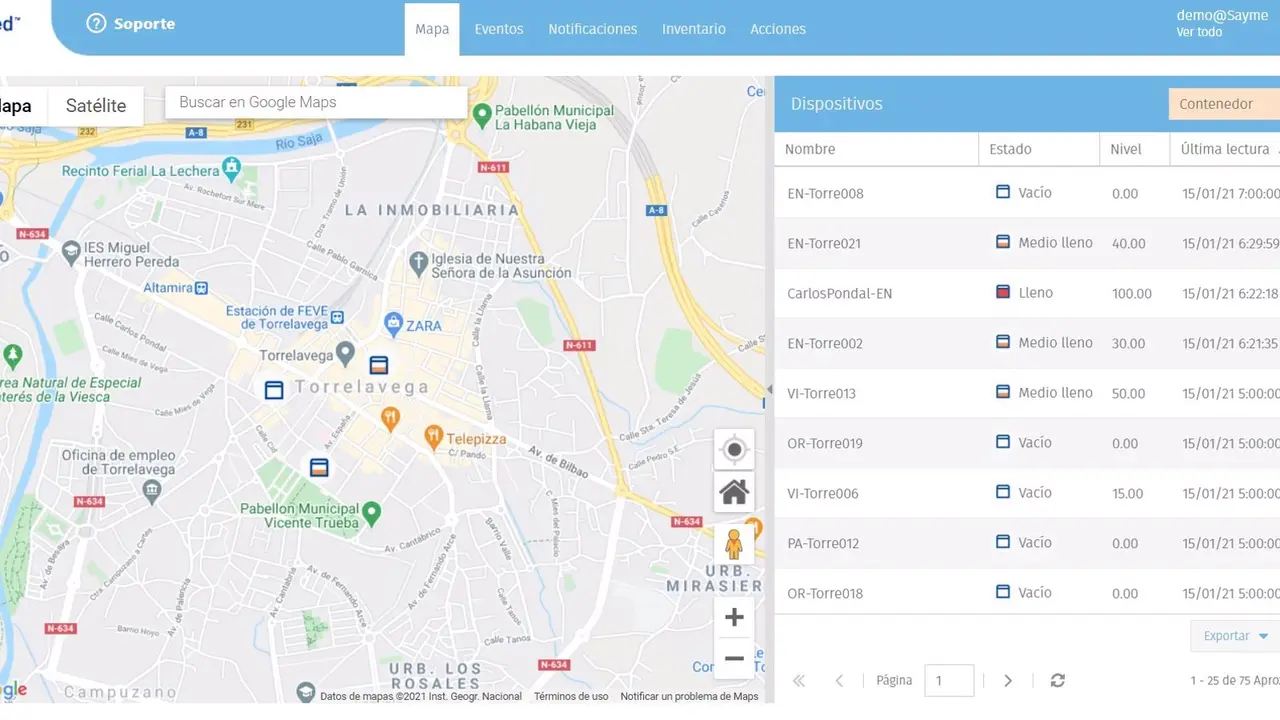Click the home icon below the locate button
This screenshot has height=720, width=1280.
pyautogui.click(x=734, y=492)
